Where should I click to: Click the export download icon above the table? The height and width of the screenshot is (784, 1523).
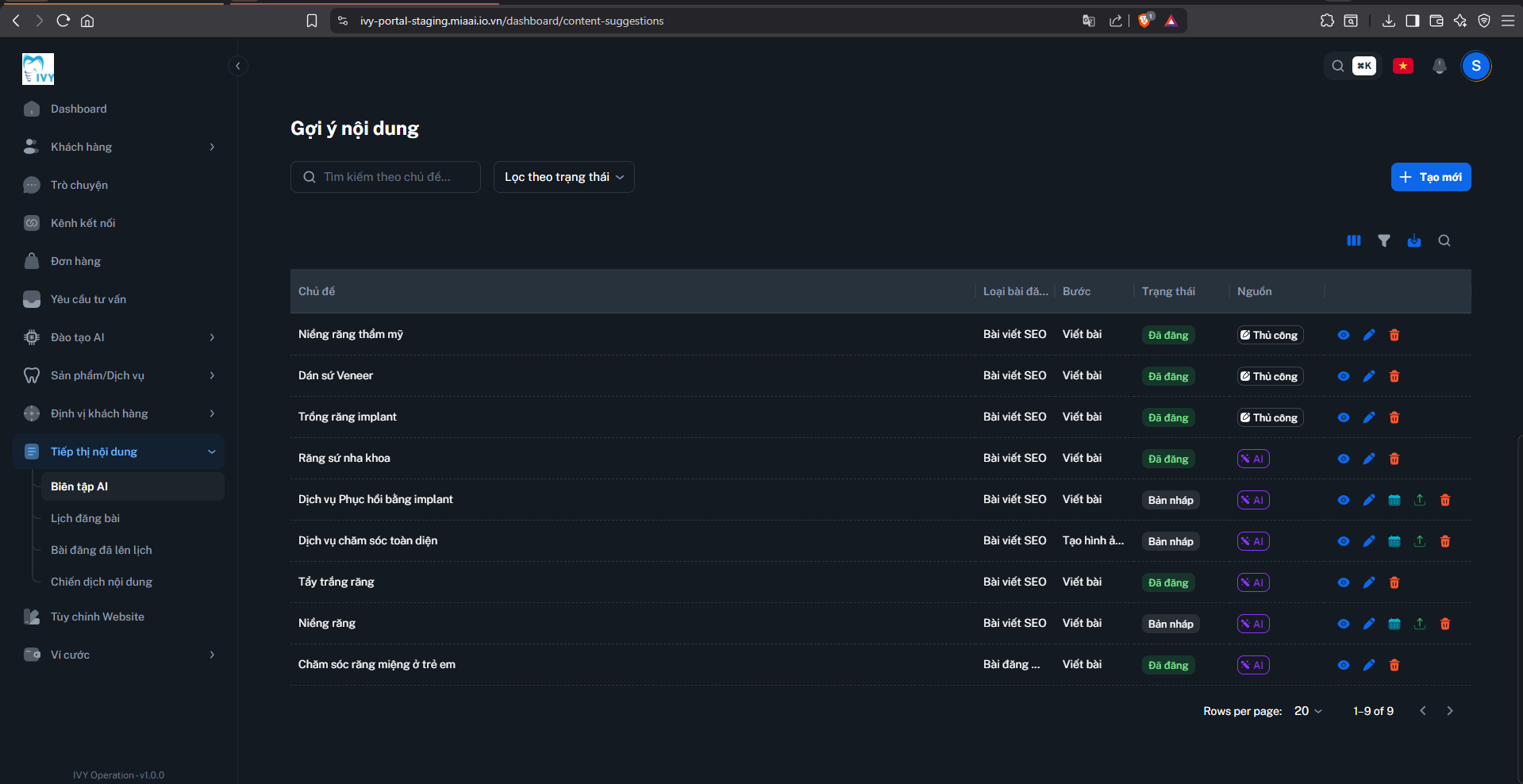click(x=1414, y=240)
